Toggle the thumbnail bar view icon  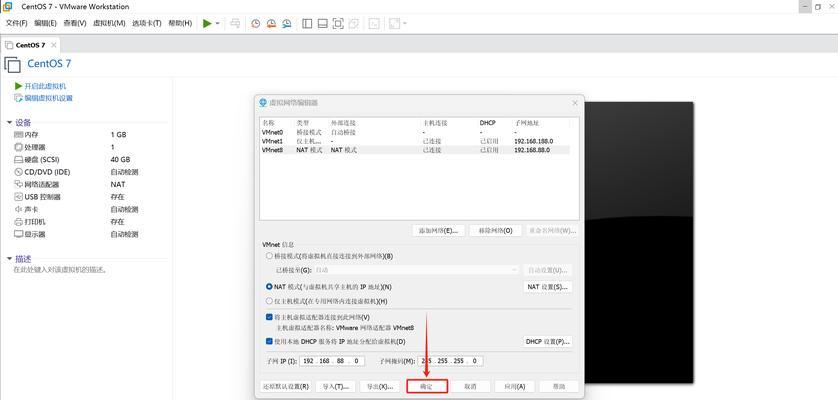(x=322, y=24)
